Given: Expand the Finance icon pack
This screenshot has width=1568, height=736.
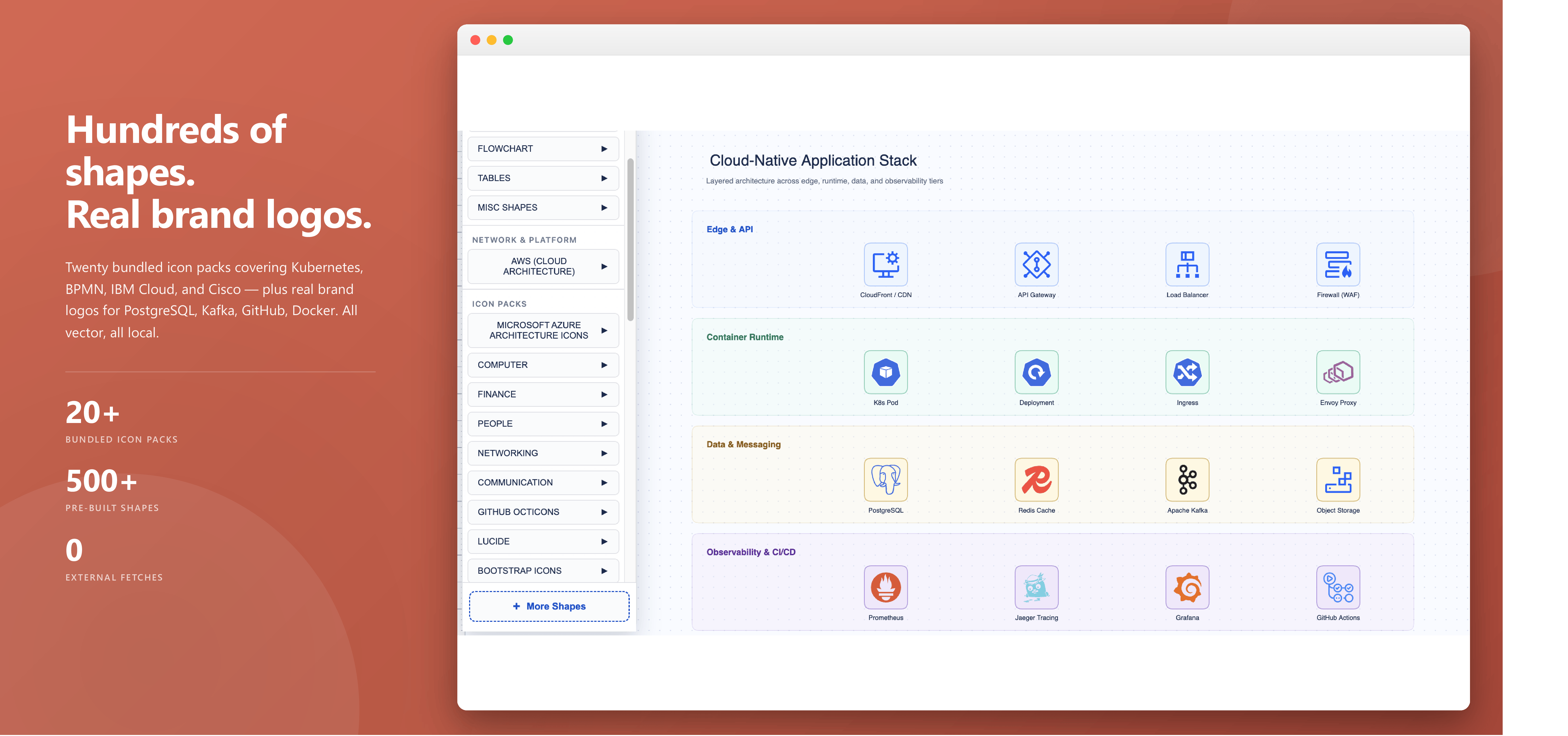Looking at the screenshot, I should pyautogui.click(x=543, y=394).
